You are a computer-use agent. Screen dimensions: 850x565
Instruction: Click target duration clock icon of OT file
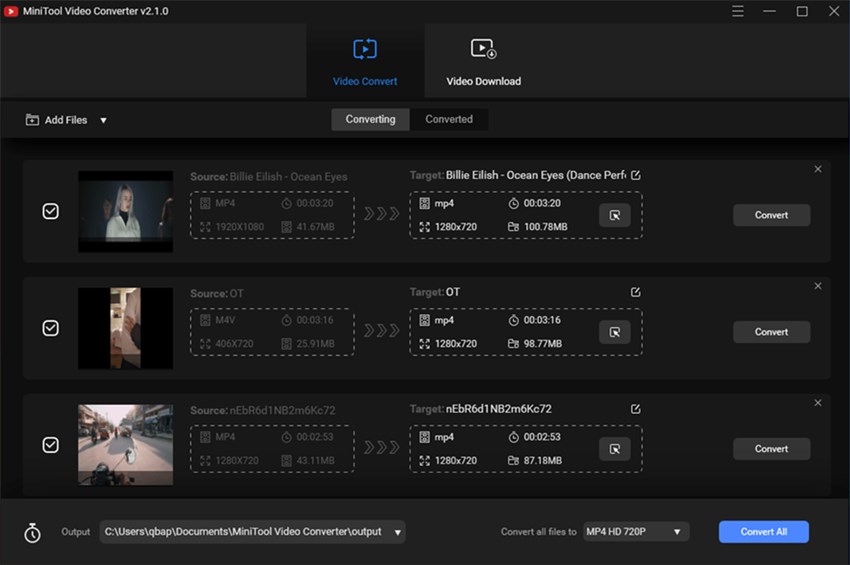click(x=513, y=320)
